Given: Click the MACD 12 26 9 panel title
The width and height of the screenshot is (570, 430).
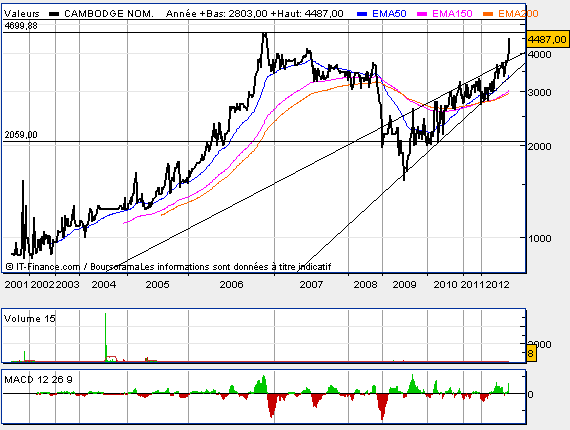Looking at the screenshot, I should [38, 380].
